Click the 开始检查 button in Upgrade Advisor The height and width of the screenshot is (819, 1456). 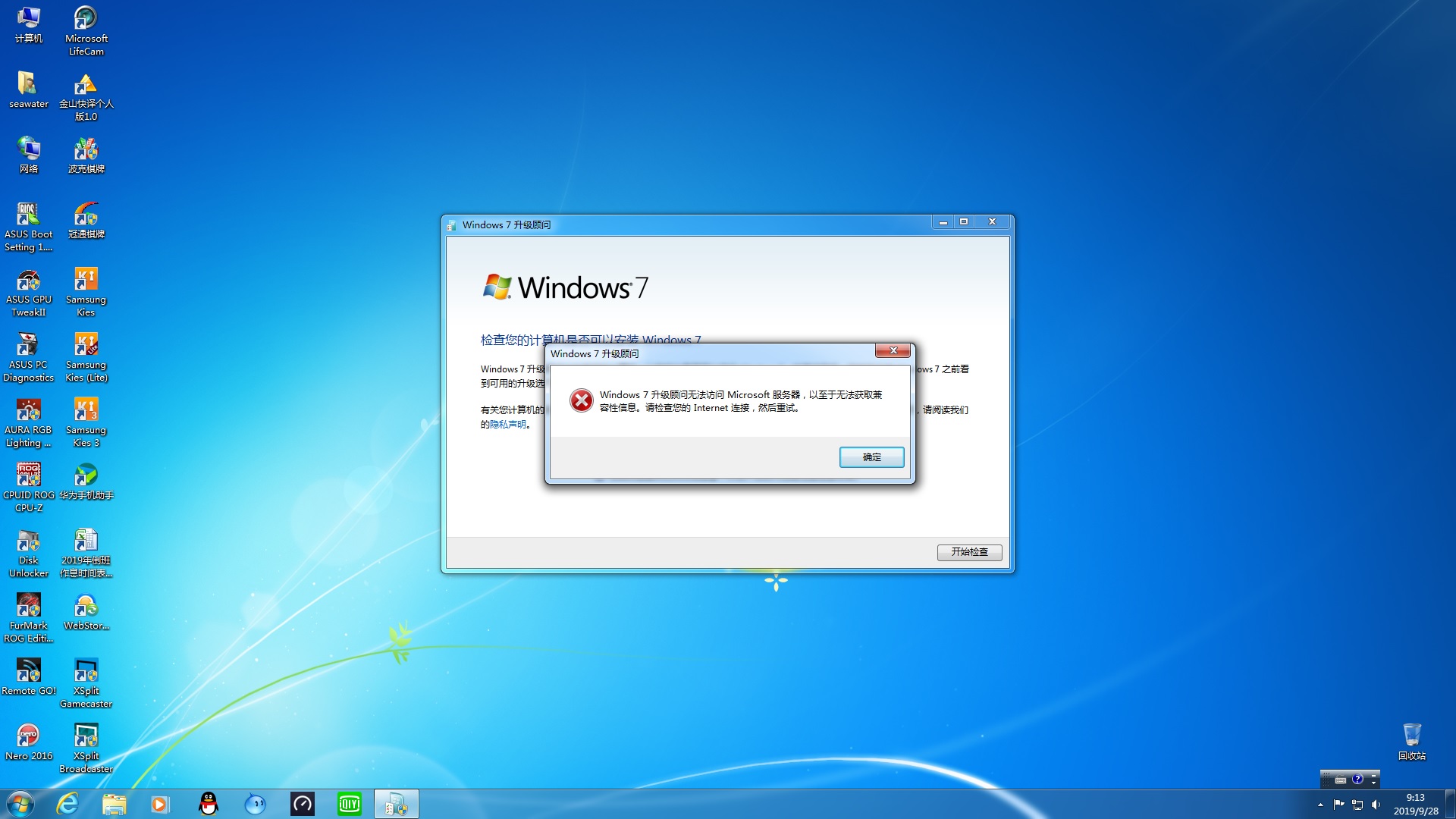click(969, 552)
